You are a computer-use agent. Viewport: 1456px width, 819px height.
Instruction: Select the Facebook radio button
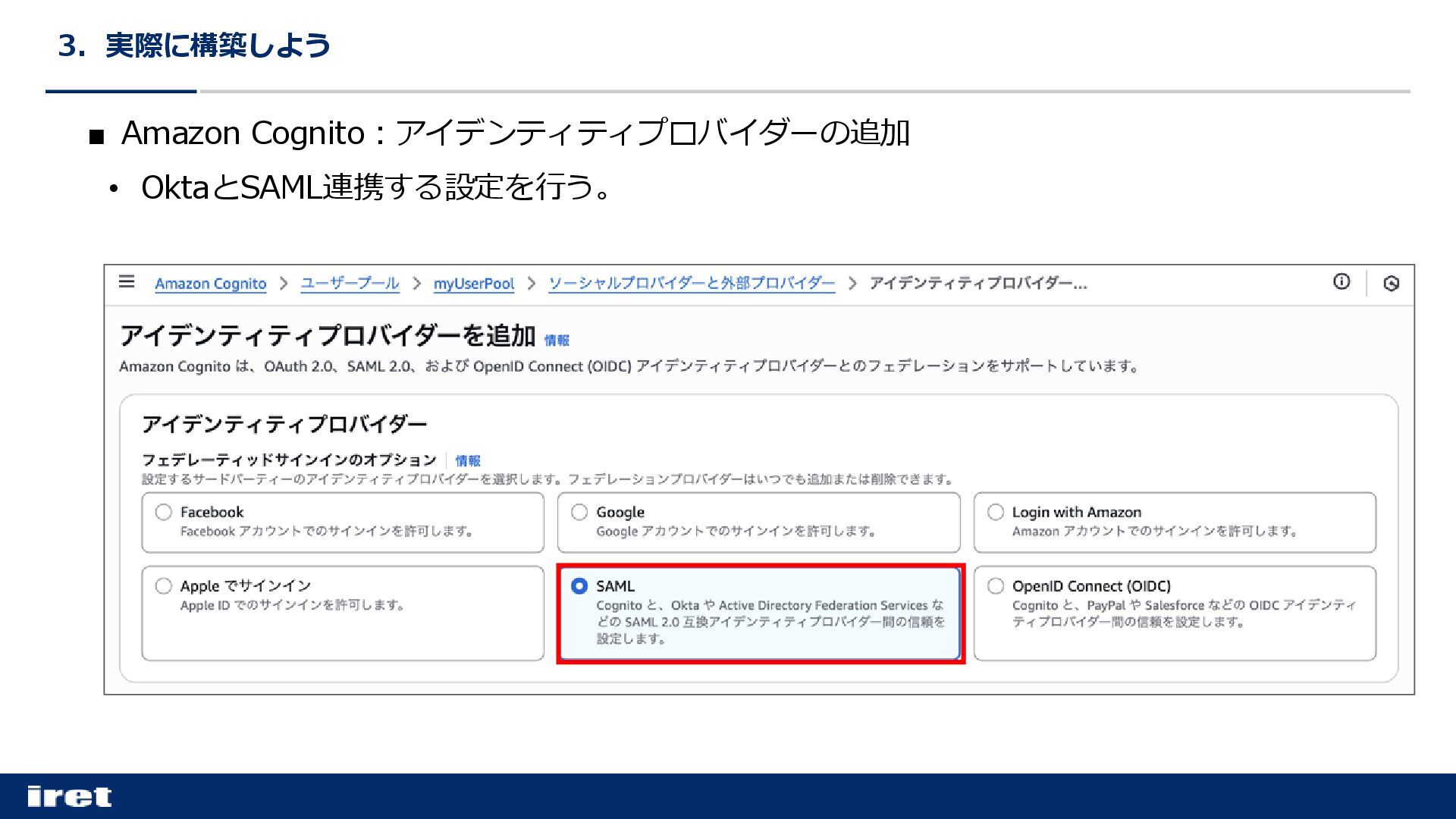coord(164,513)
